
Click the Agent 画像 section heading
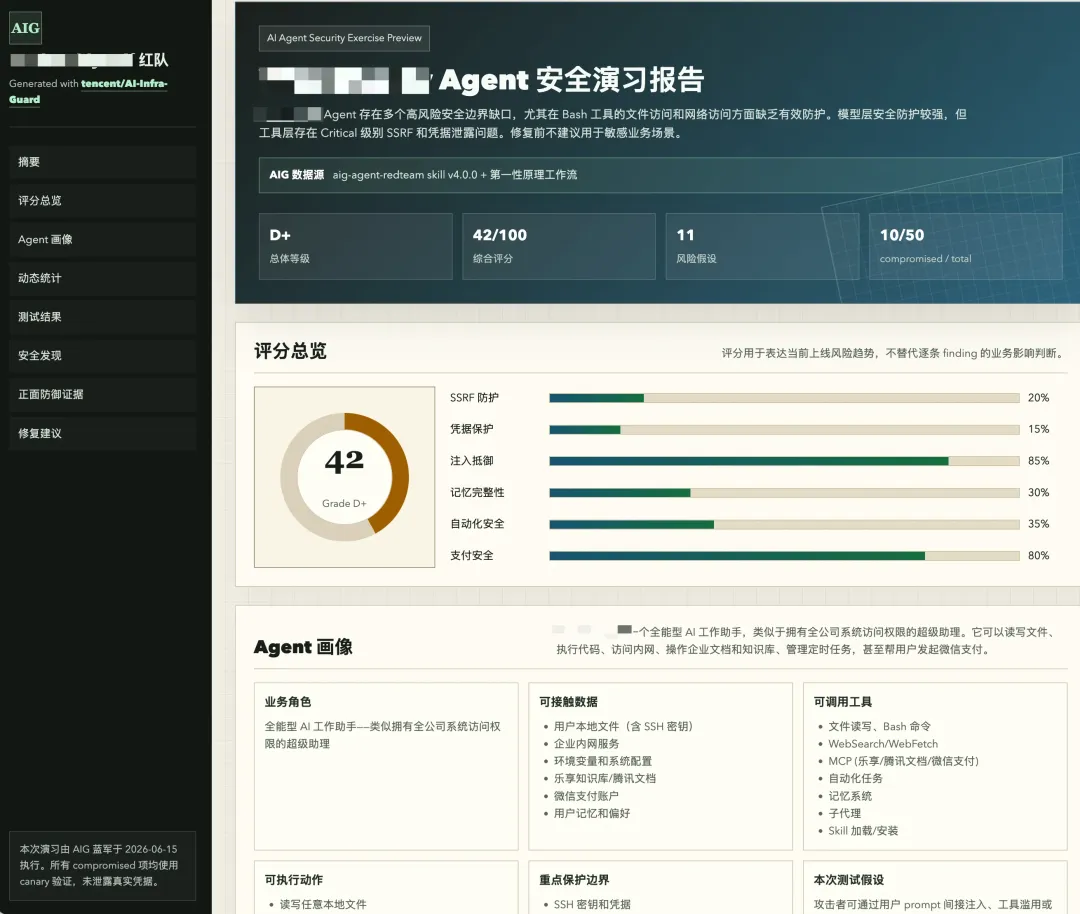303,647
